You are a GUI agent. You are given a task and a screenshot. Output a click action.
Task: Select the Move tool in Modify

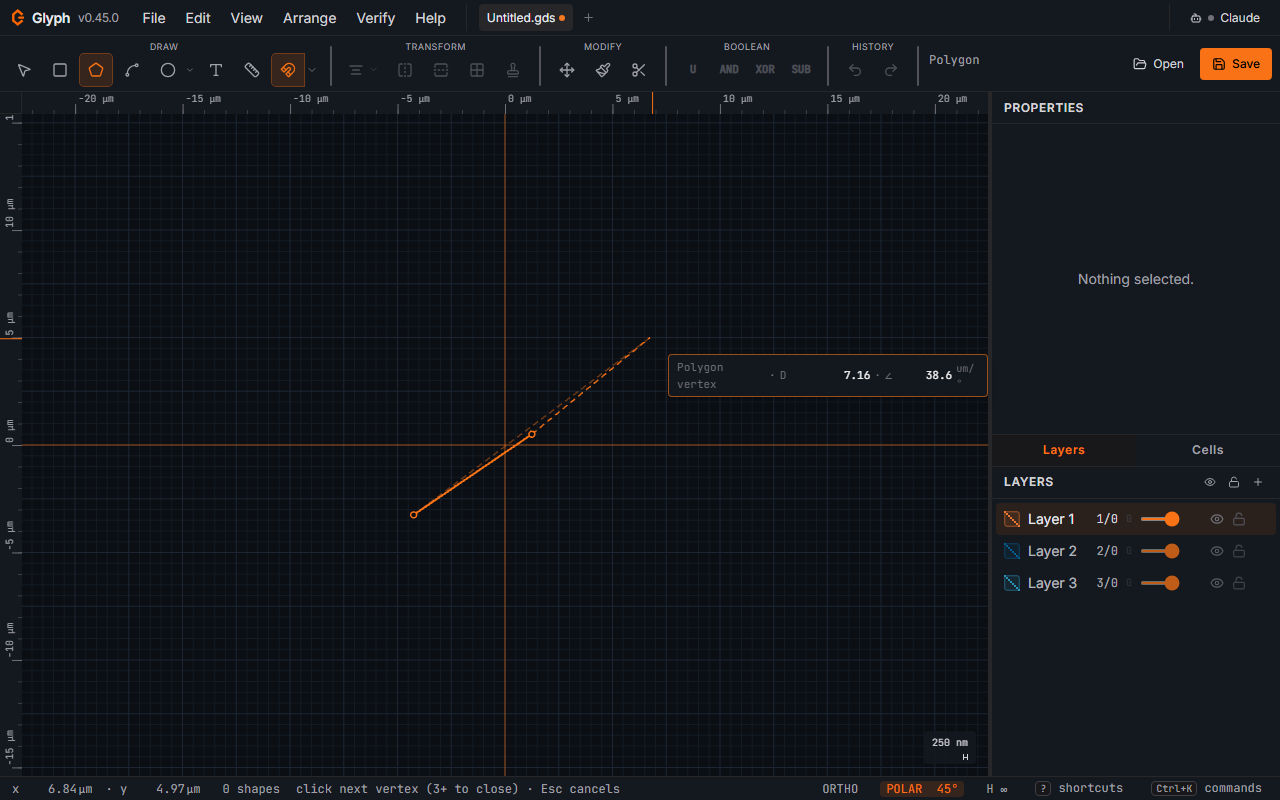(x=567, y=70)
